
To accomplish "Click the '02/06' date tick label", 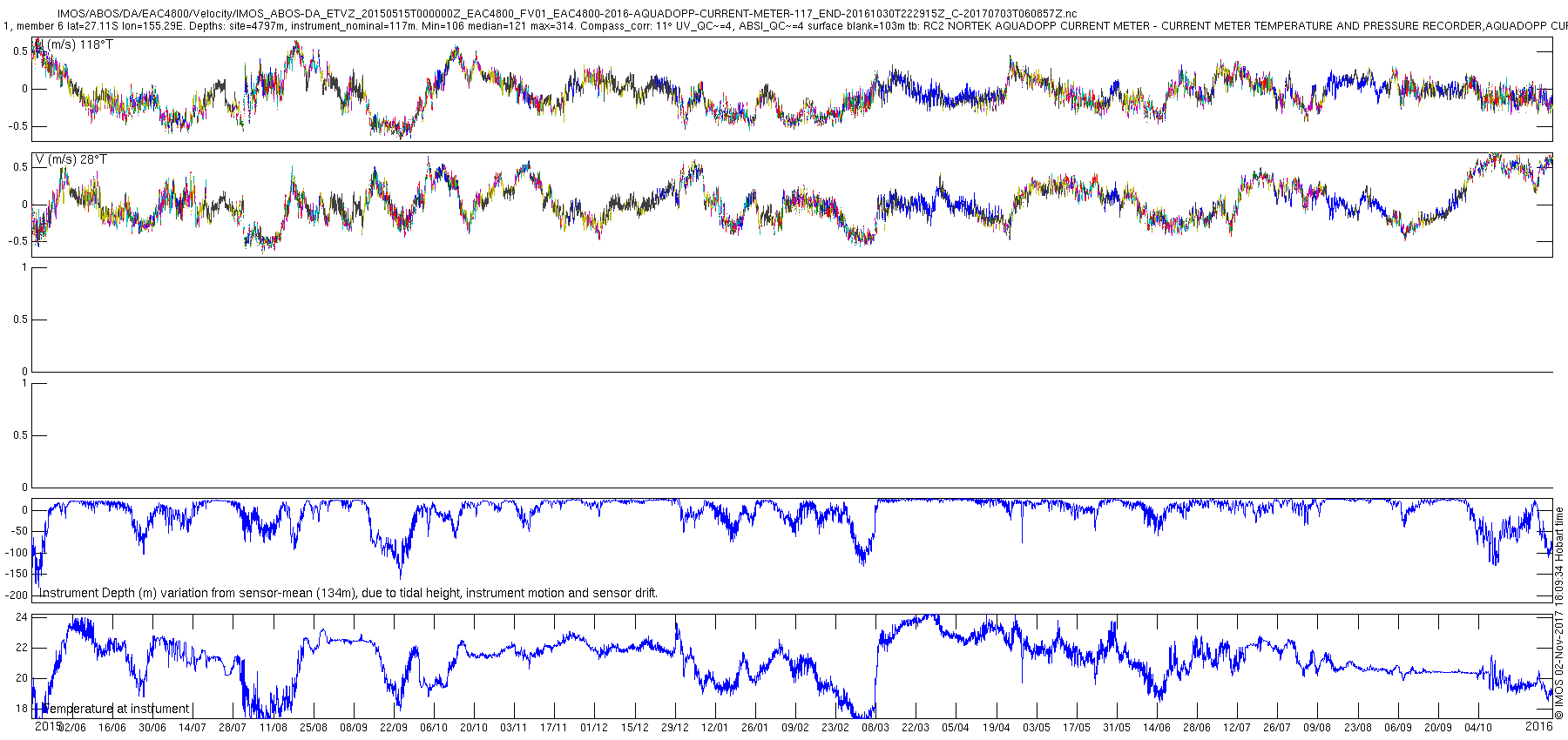I will tap(72, 728).
